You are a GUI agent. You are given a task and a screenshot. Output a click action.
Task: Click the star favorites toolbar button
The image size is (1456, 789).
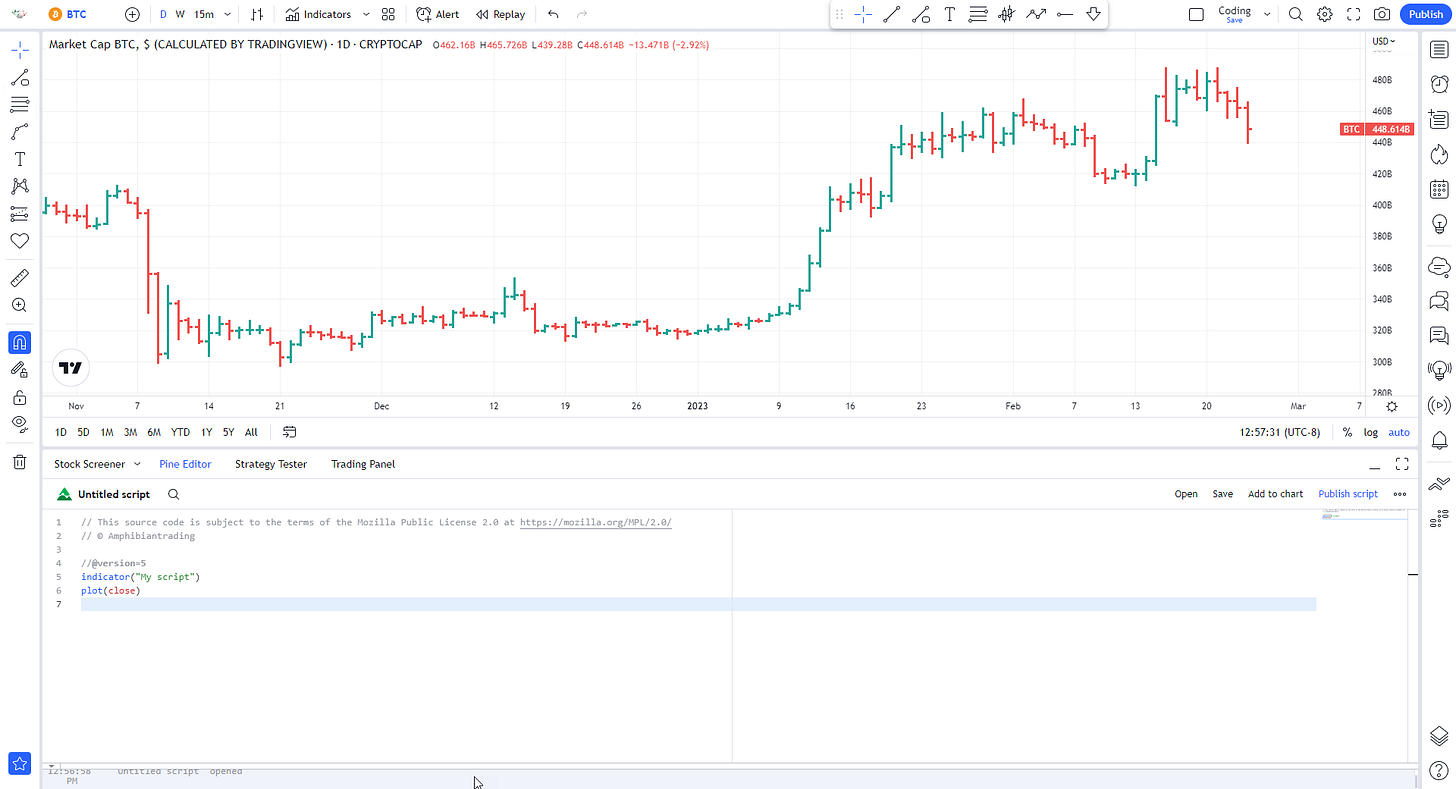(x=19, y=763)
